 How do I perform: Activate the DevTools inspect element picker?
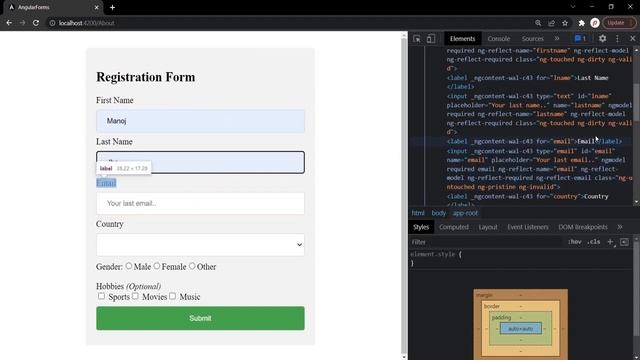[417, 39]
